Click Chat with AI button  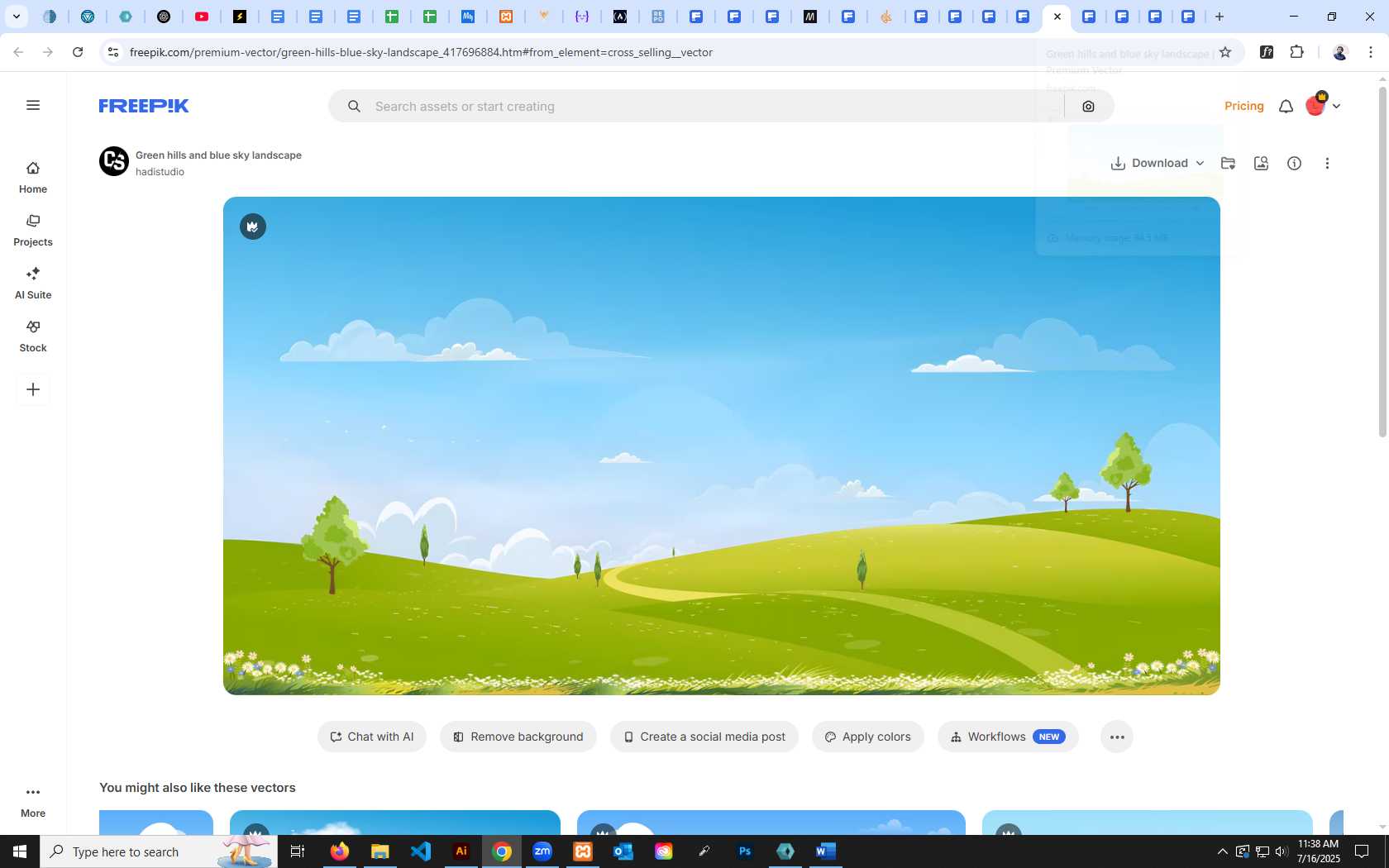pos(372,737)
